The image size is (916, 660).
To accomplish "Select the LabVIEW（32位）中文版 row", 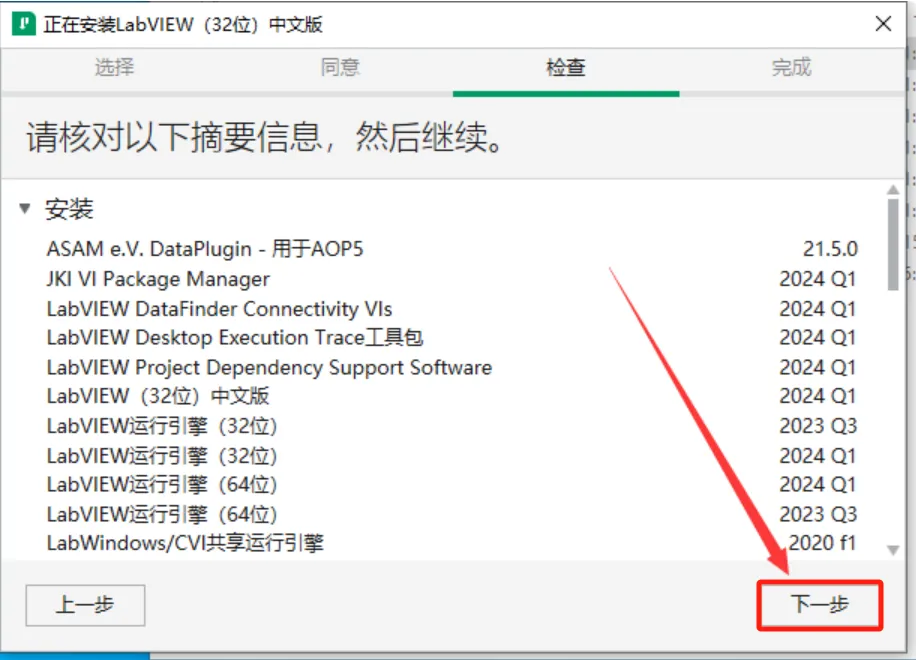I will point(451,396).
